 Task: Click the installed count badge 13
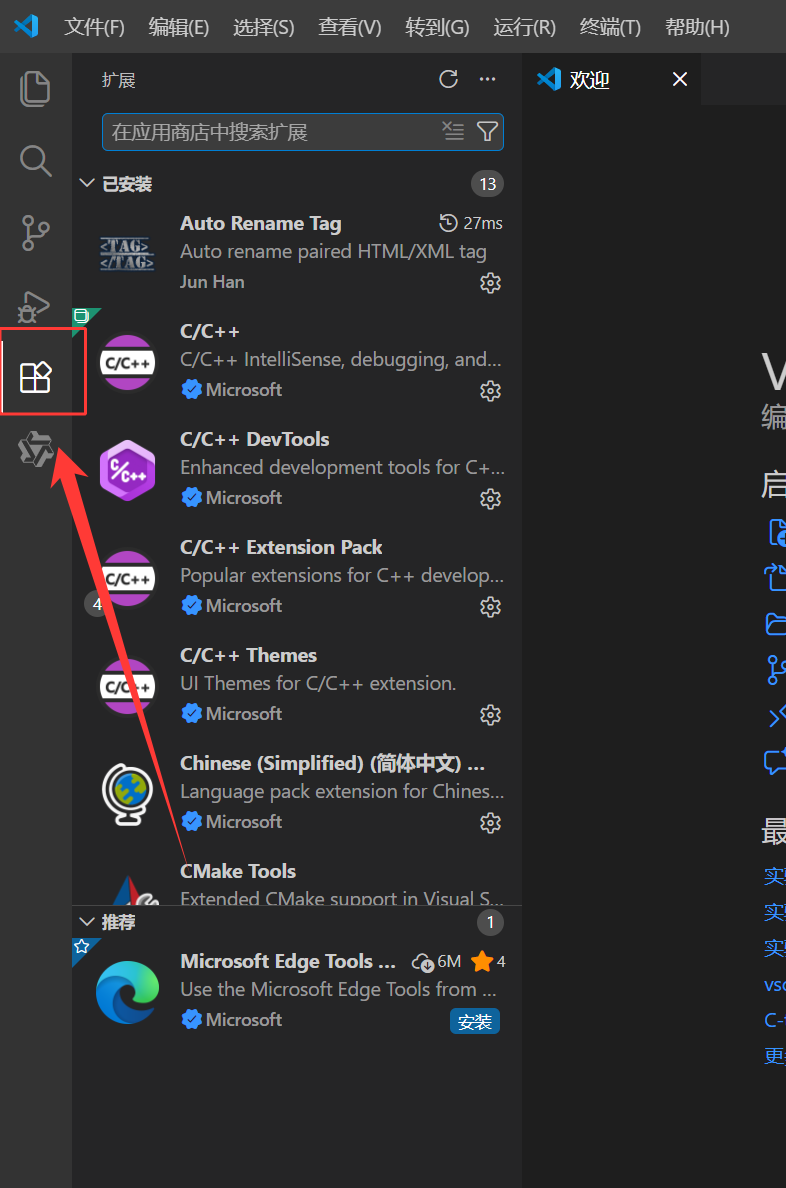487,184
